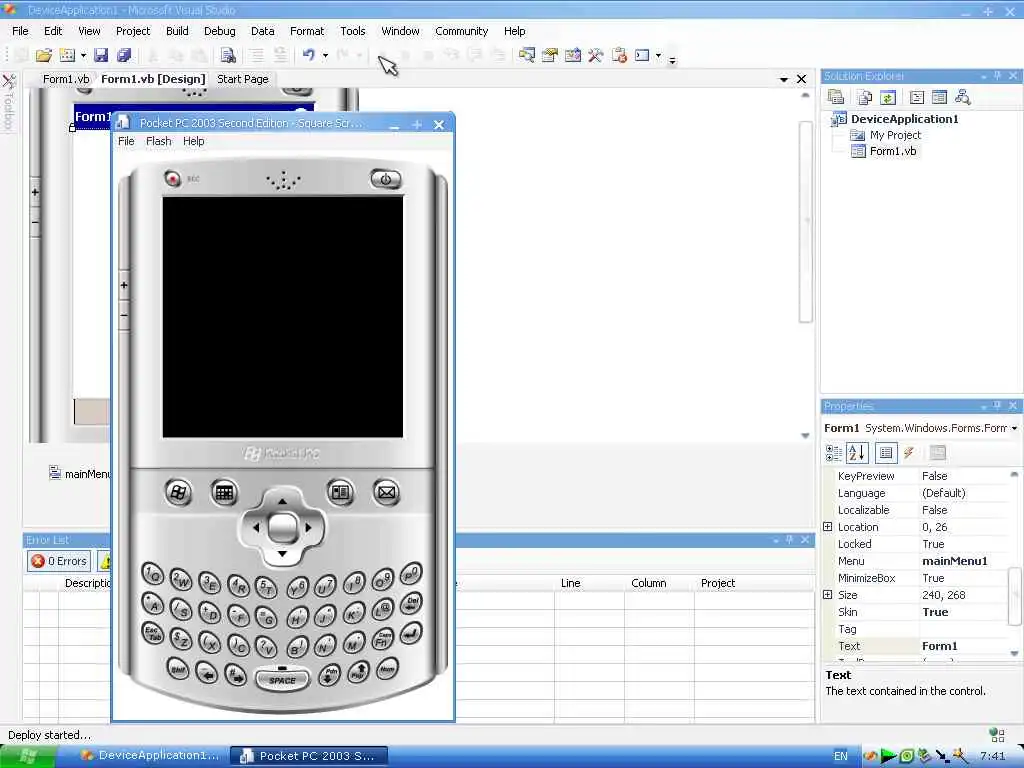Viewport: 1024px width, 768px height.
Task: Click the Save All toolbar icon
Action: pyautogui.click(x=123, y=56)
